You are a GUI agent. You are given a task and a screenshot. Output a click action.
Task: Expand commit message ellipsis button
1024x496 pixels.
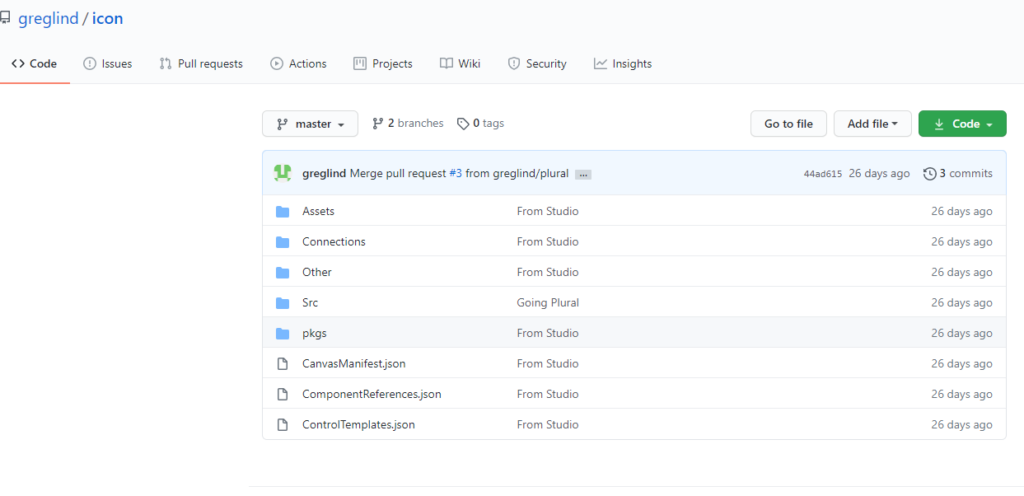tap(583, 175)
